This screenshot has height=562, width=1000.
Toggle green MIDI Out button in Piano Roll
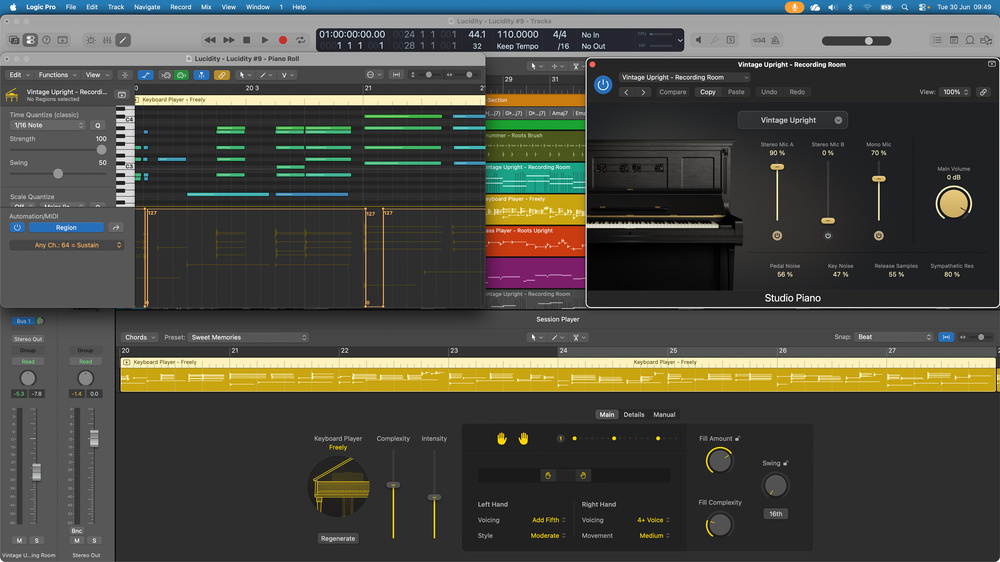pyautogui.click(x=182, y=75)
